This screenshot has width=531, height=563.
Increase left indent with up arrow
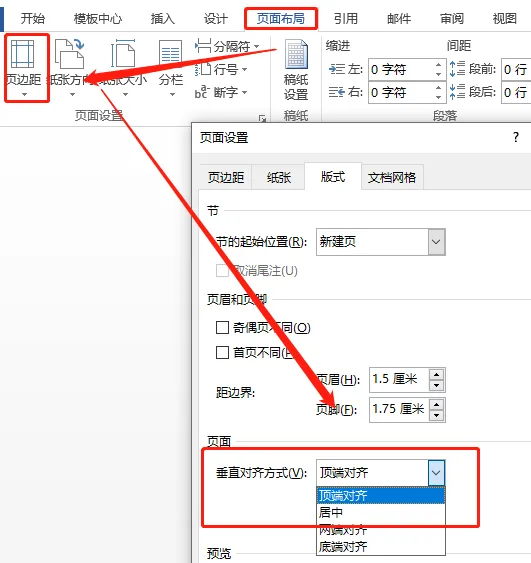tap(438, 65)
